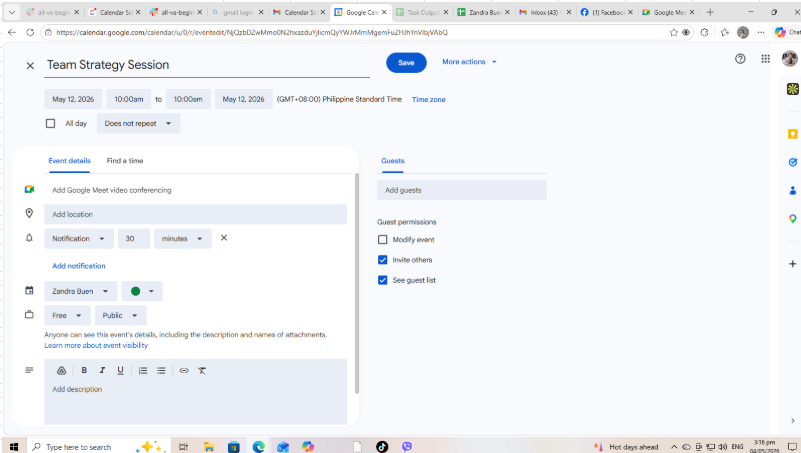Enable the Modify event guest permission
The width and height of the screenshot is (801, 453).
point(383,240)
